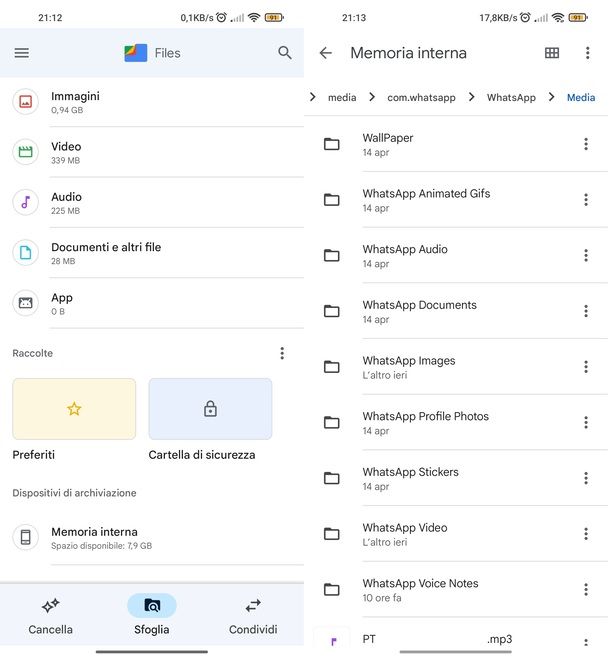Open options for WhatsApp Documents
The height and width of the screenshot is (657, 610).
tap(586, 311)
